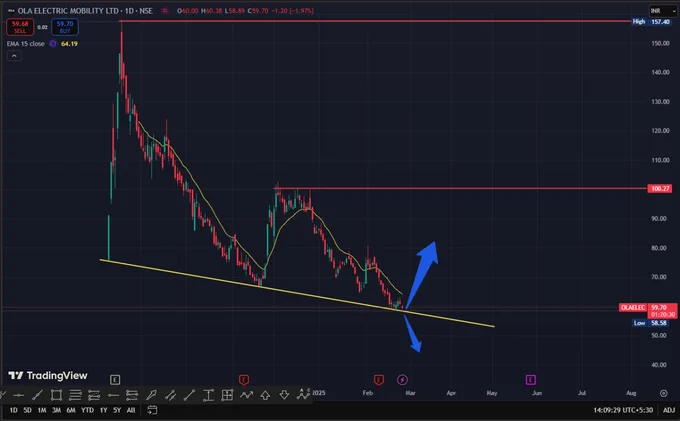Open symbol search from OLA ELECTRIC title
This screenshot has height=421, width=680.
(x=85, y=11)
